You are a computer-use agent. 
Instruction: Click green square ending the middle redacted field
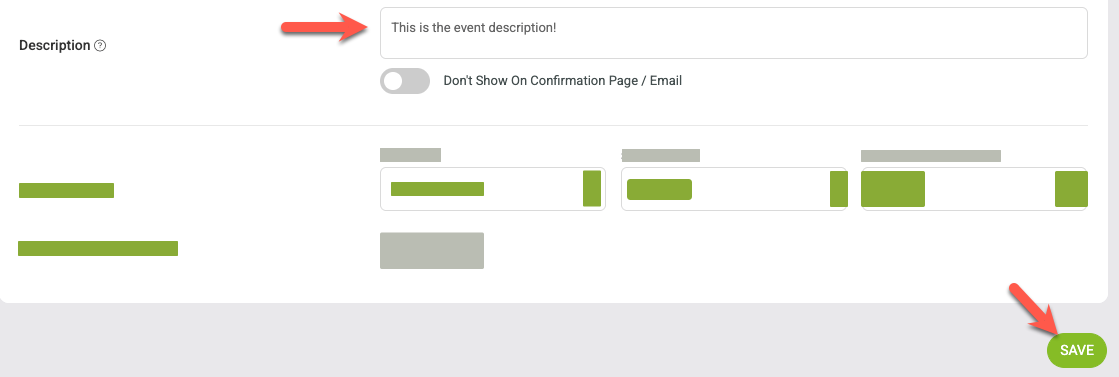pos(839,188)
